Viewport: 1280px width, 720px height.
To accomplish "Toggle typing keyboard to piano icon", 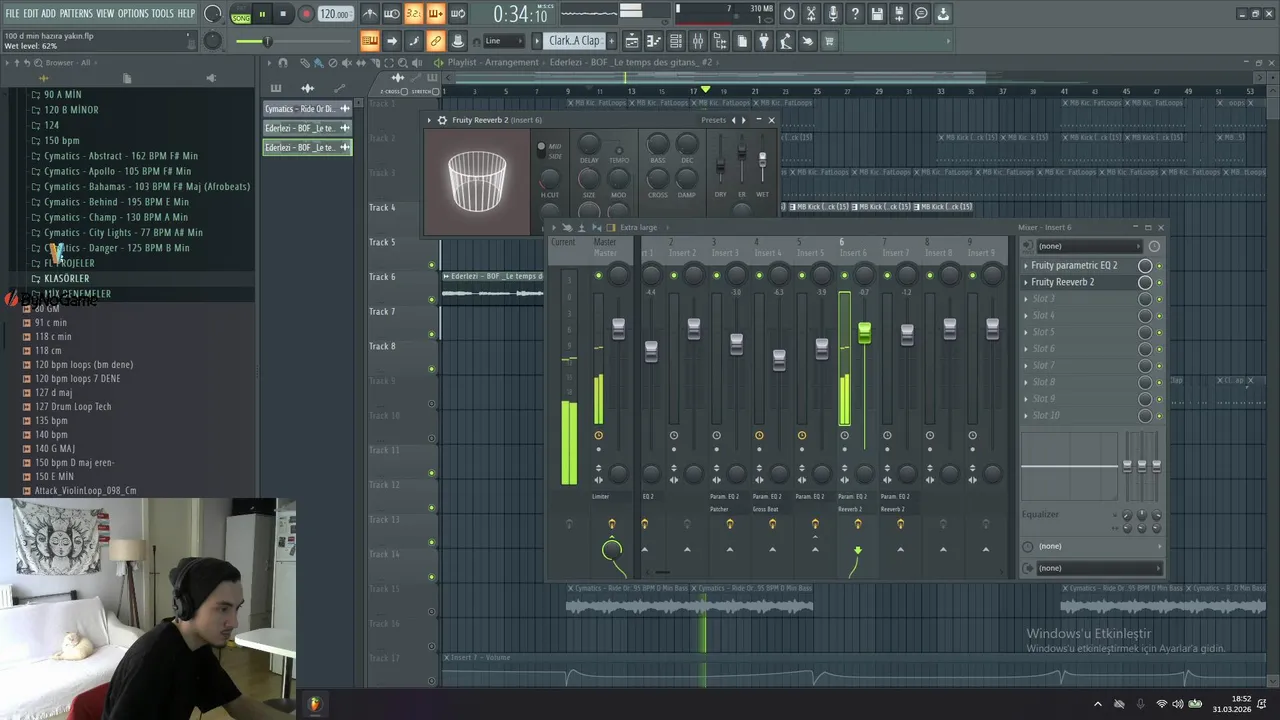I will (x=370, y=41).
